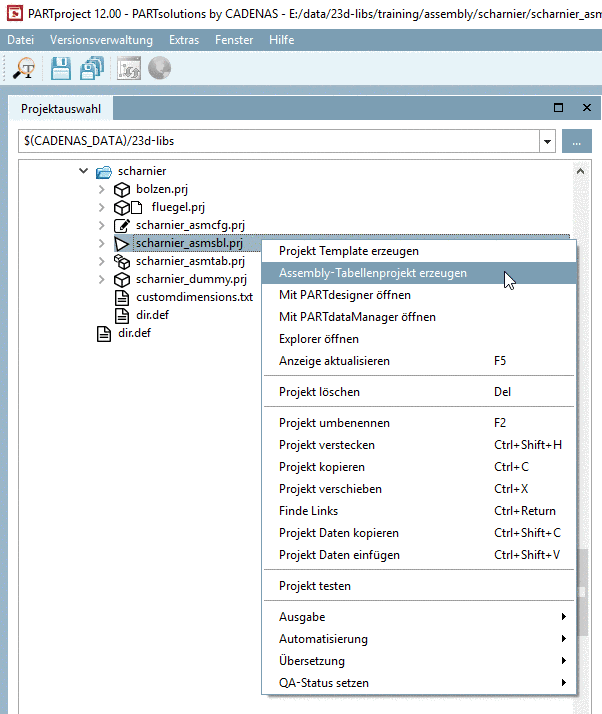Click the grey globe toolbar icon

pyautogui.click(x=159, y=69)
